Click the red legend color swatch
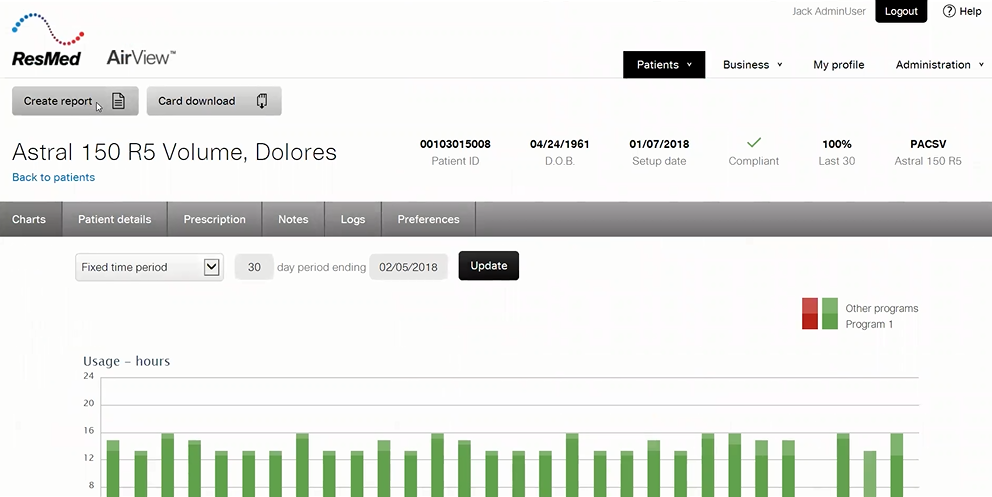Image resolution: width=992 pixels, height=497 pixels. pos(810,314)
